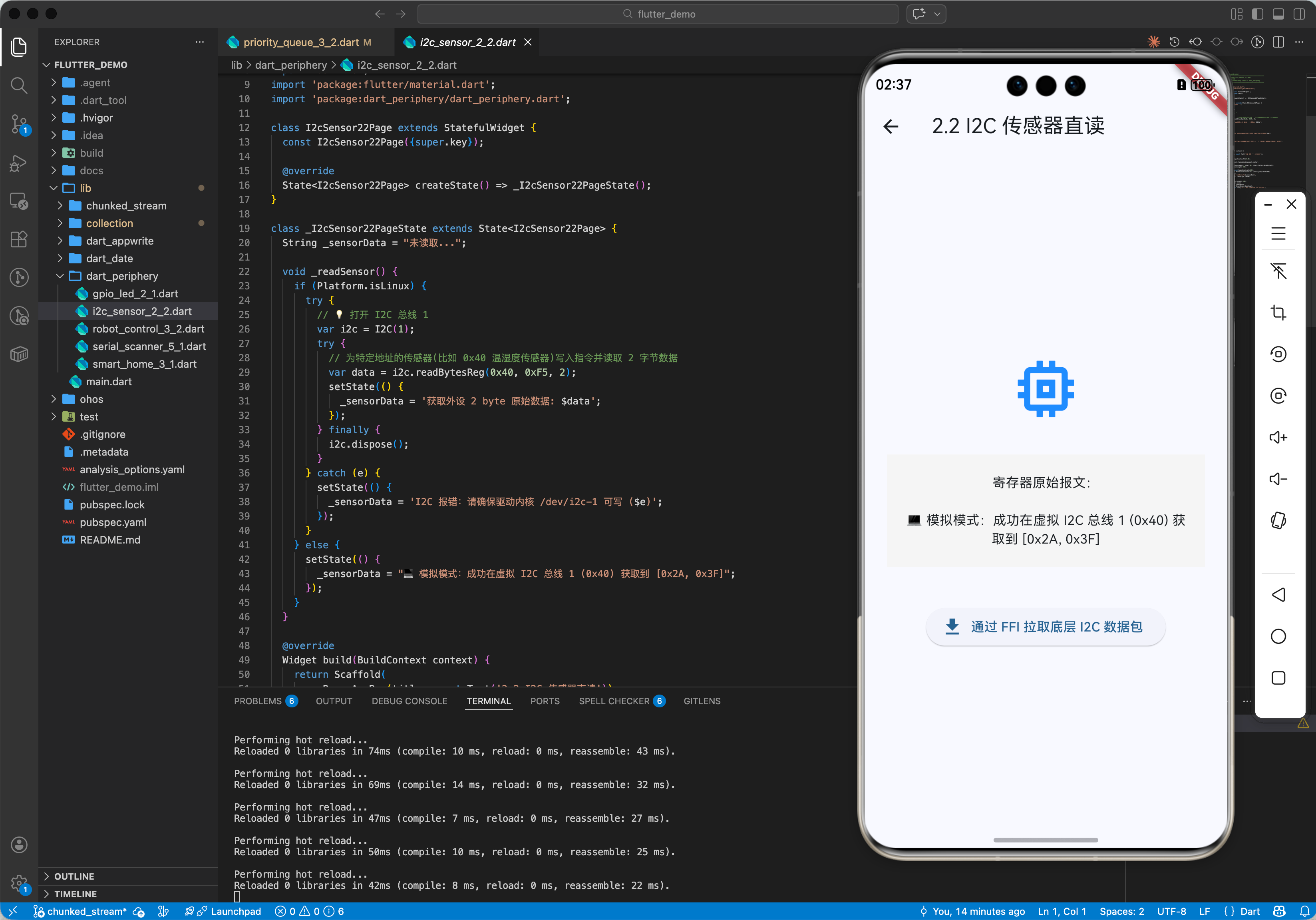This screenshot has height=920, width=1316.
Task: Open the Search view in activity bar
Action: point(19,86)
